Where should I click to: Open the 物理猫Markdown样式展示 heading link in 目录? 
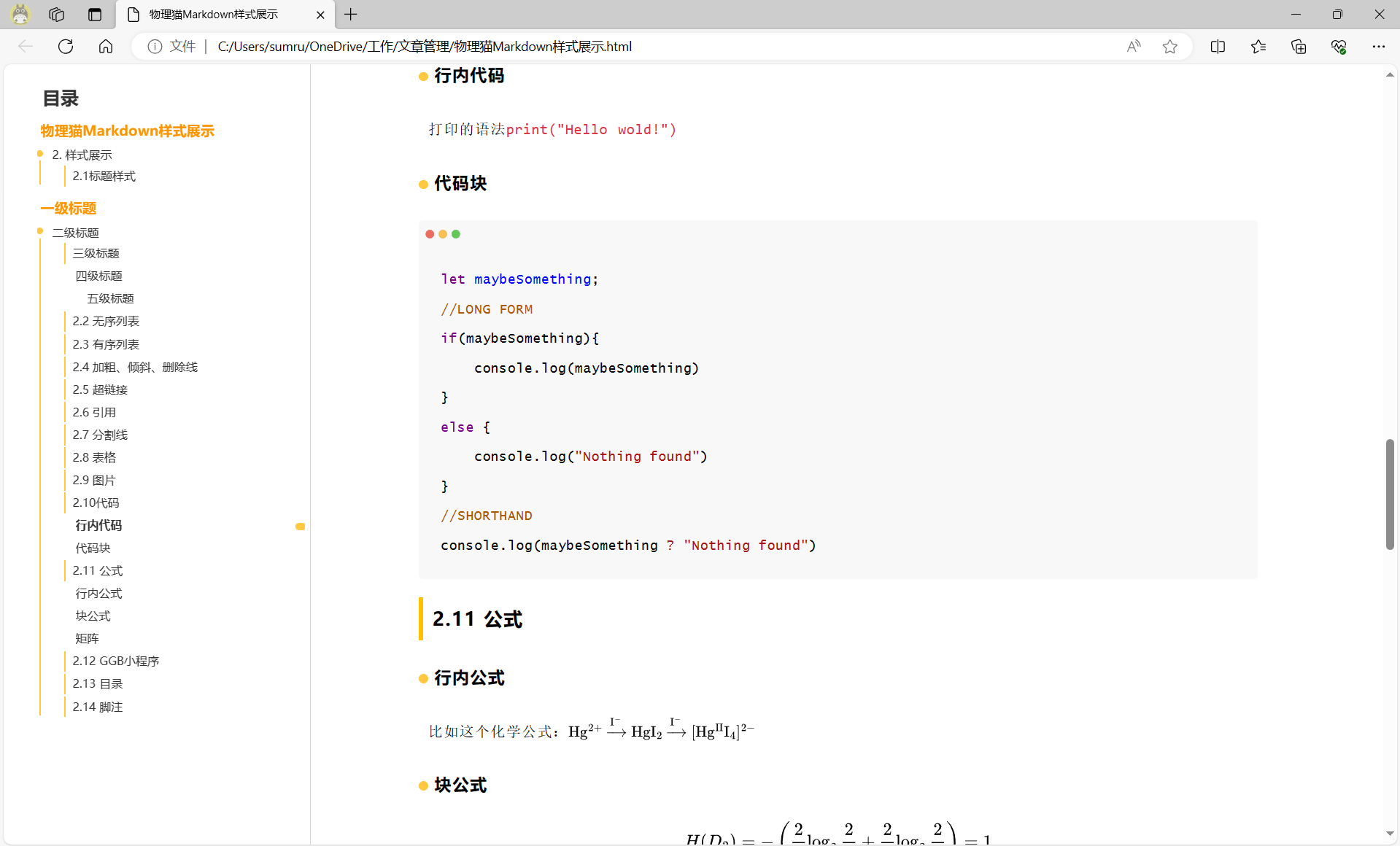[126, 131]
